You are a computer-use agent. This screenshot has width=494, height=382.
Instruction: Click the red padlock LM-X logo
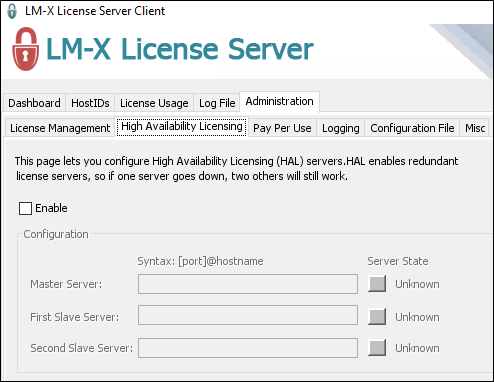(x=26, y=49)
